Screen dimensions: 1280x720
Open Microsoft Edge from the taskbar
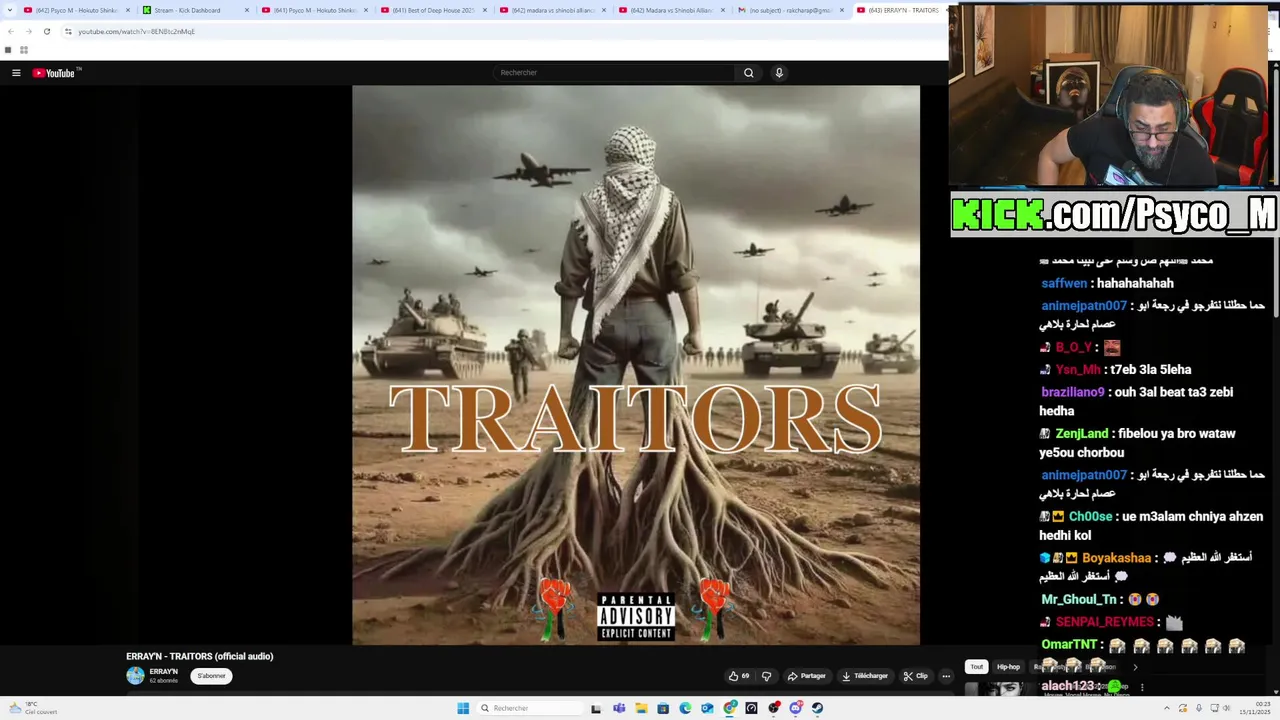[x=685, y=708]
